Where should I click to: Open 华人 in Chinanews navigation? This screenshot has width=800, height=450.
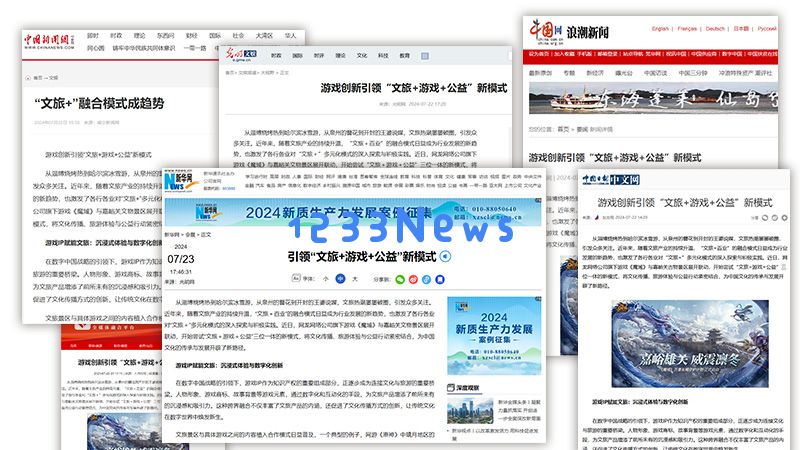tap(290, 36)
